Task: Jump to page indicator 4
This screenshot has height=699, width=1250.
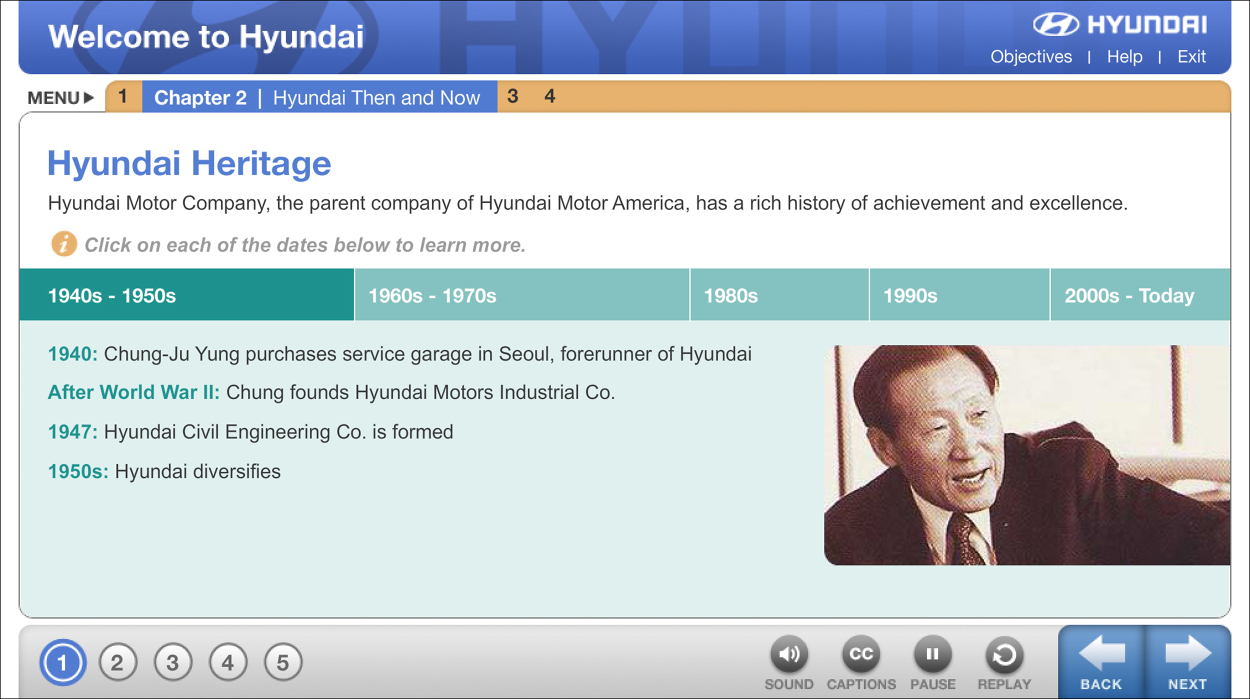Action: 228,661
